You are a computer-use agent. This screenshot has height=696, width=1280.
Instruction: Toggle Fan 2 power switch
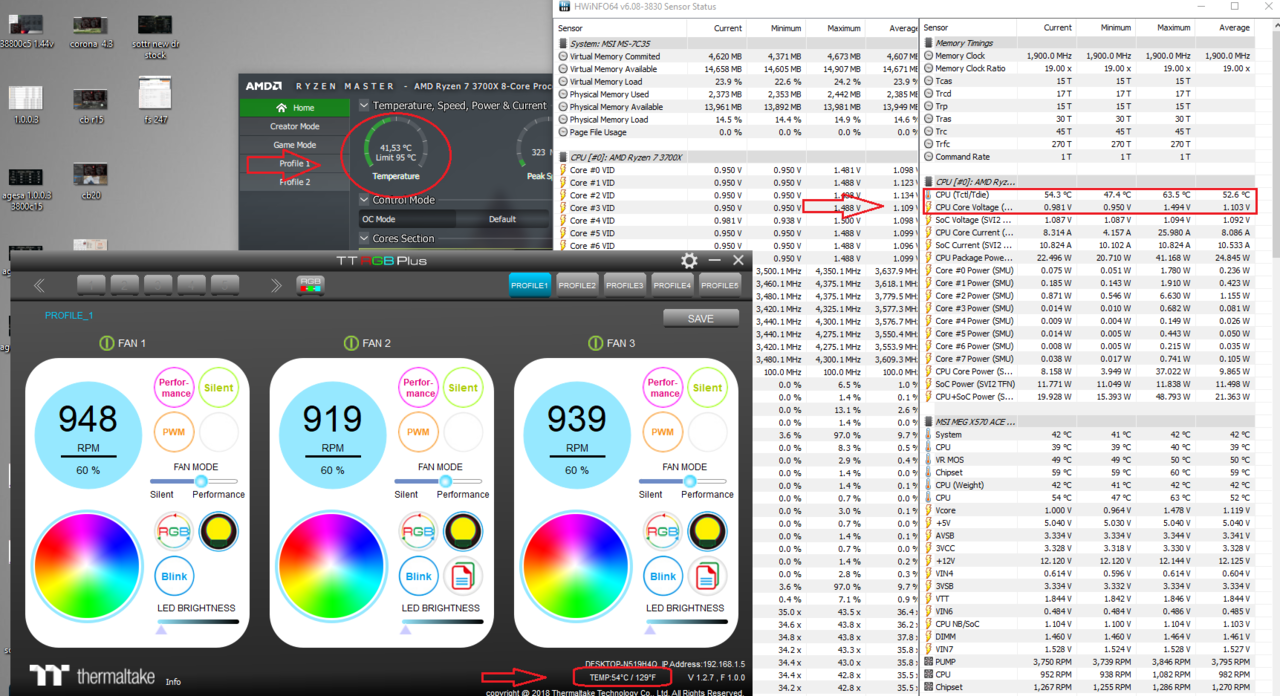pyautogui.click(x=351, y=343)
